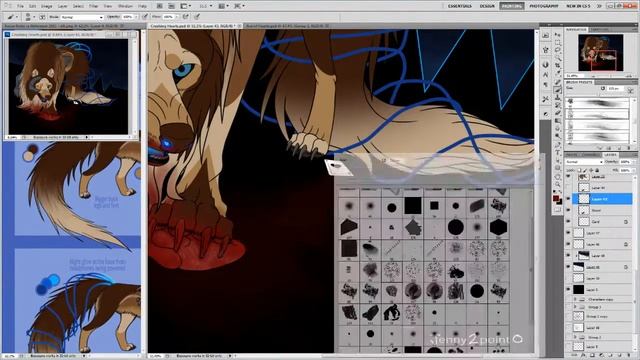Toggle the Brush panel from options bar
This screenshot has width=640, height=360.
point(42,17)
